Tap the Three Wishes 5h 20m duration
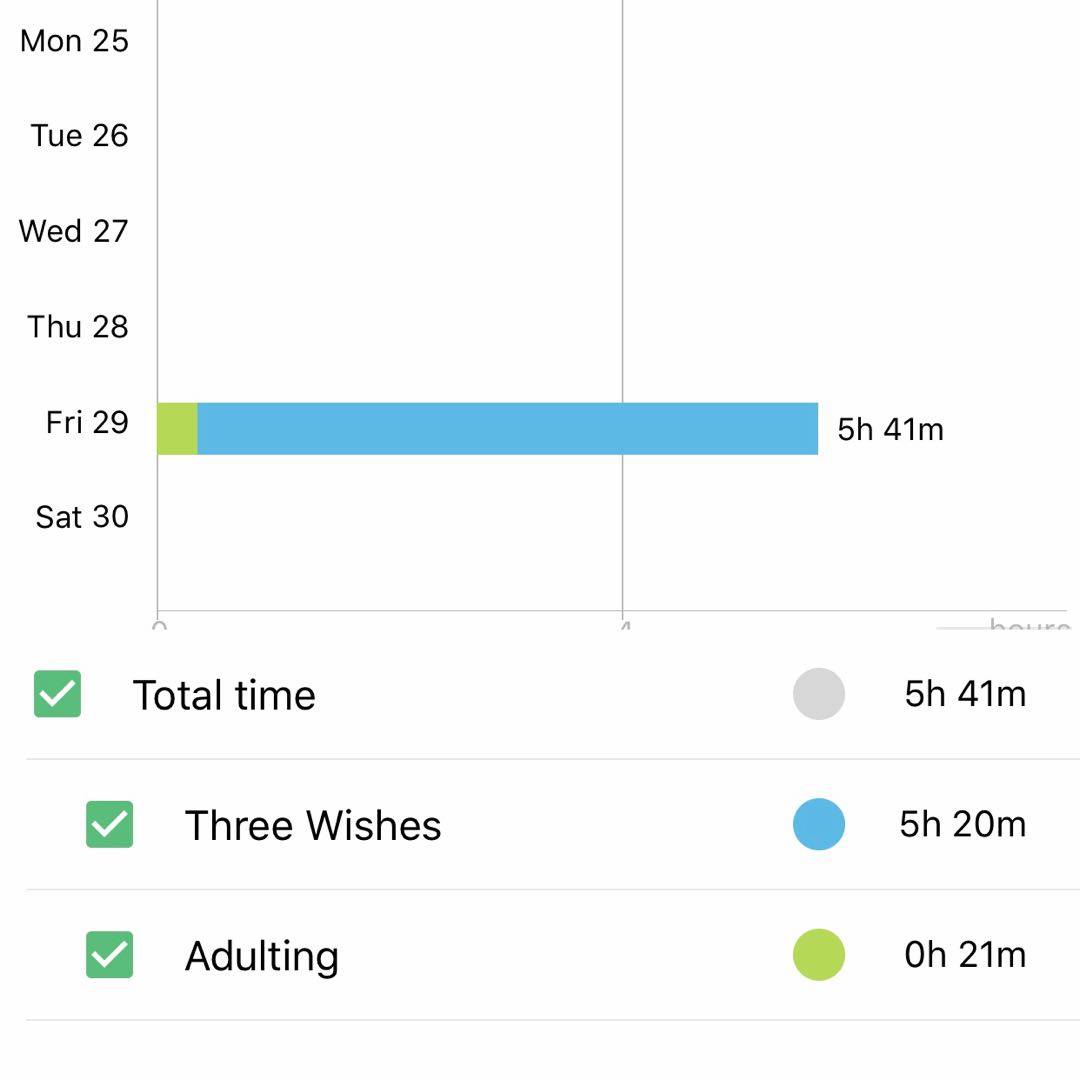The width and height of the screenshot is (1080, 1080). tap(962, 825)
